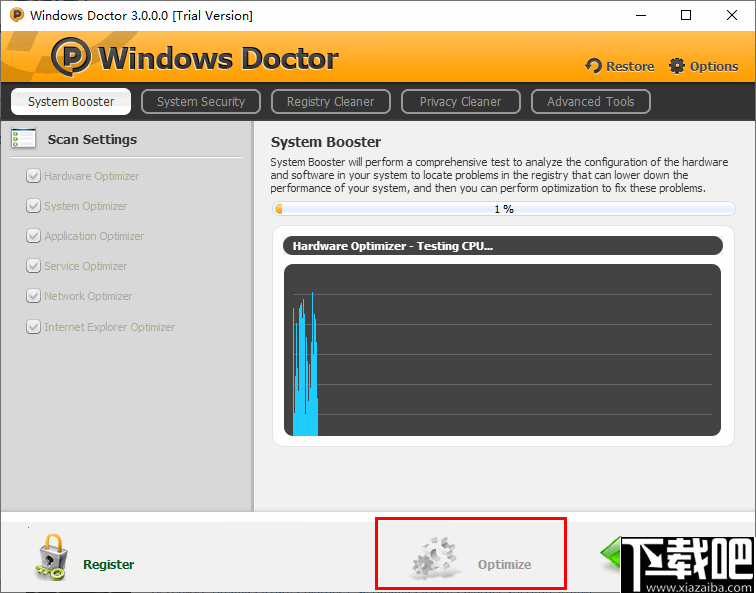Minimize the Windows Doctor window
This screenshot has height=593, width=756.
pos(641,15)
